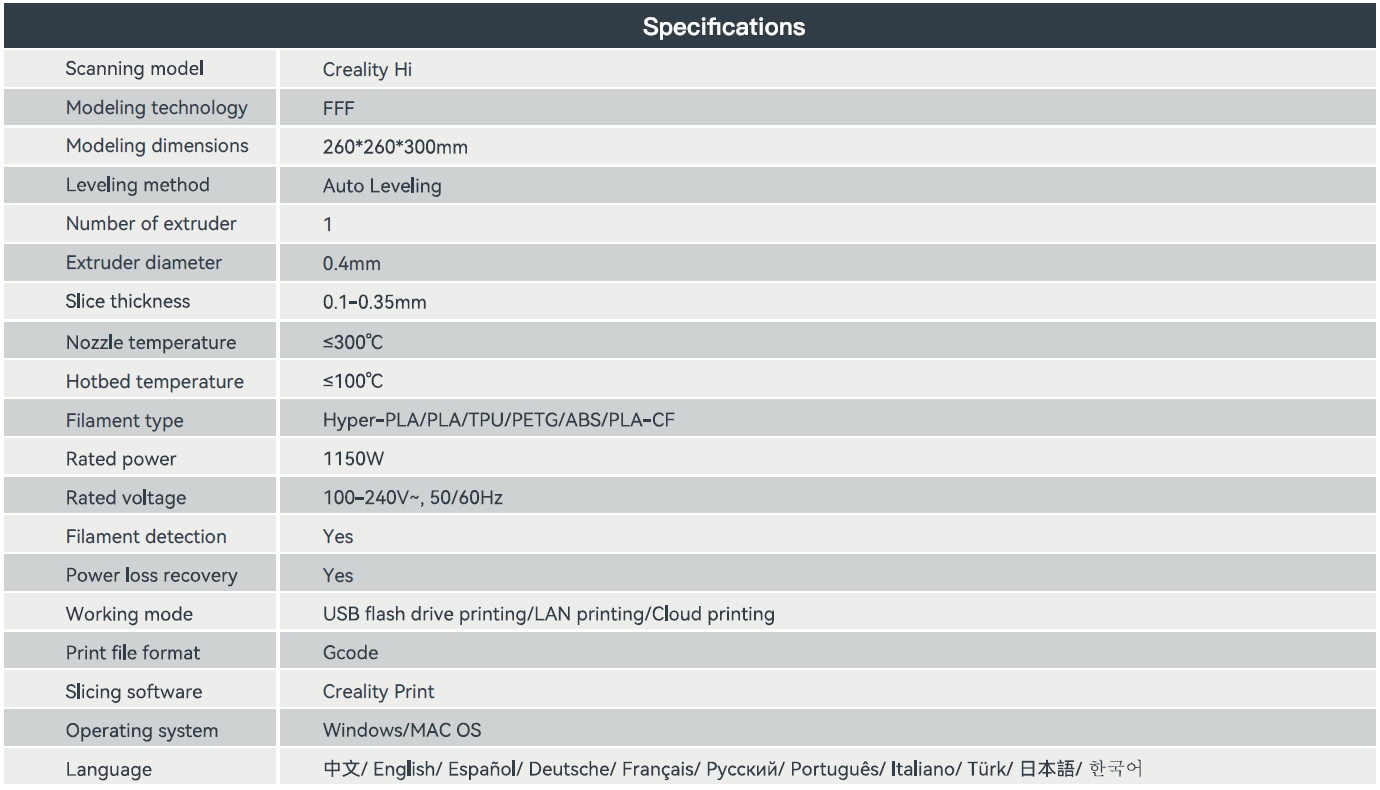1380x790 pixels.
Task: Click the 0.1-0.35mm slice thickness value
Action: [375, 303]
